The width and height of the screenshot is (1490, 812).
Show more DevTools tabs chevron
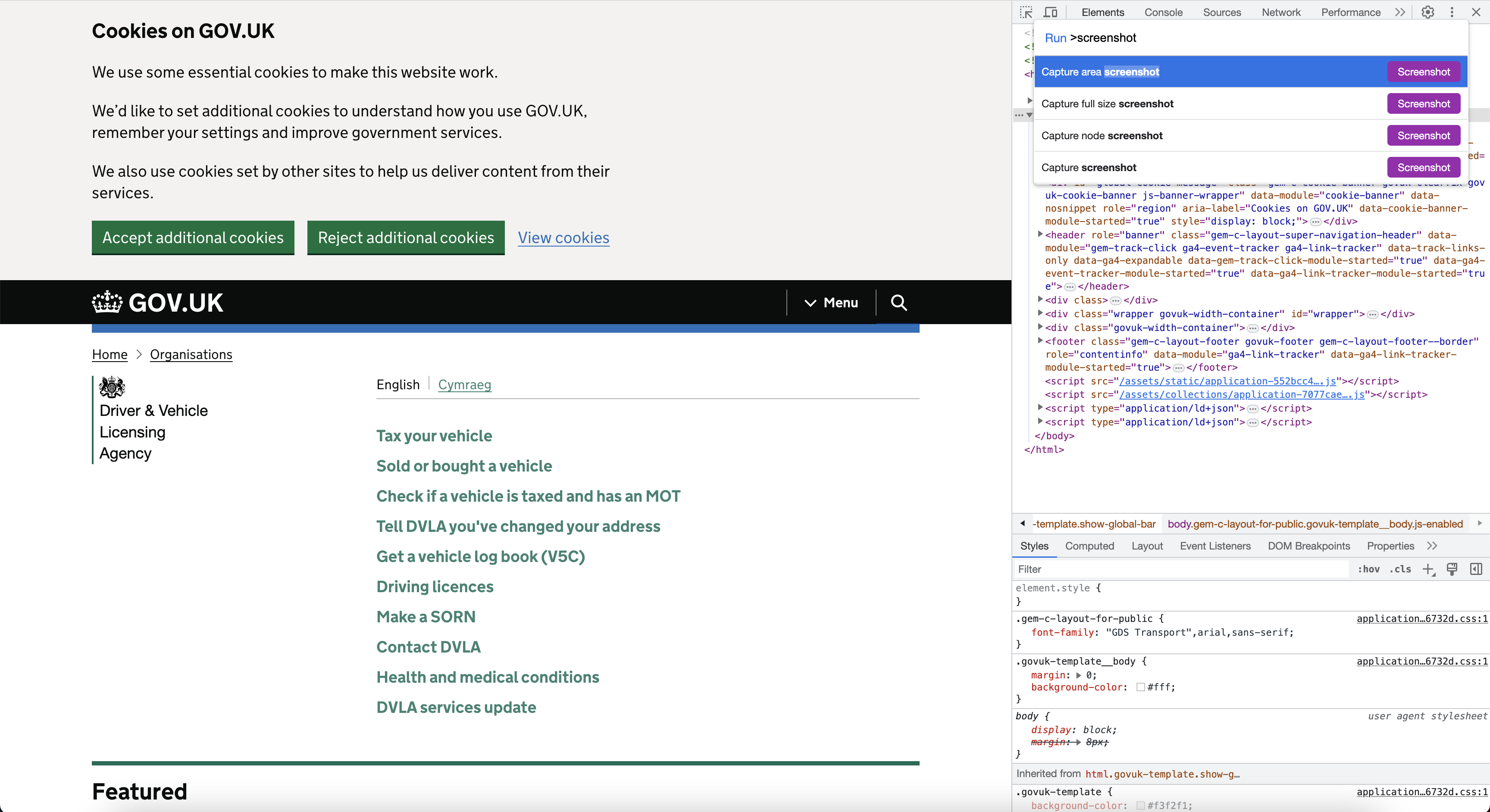pos(1400,12)
